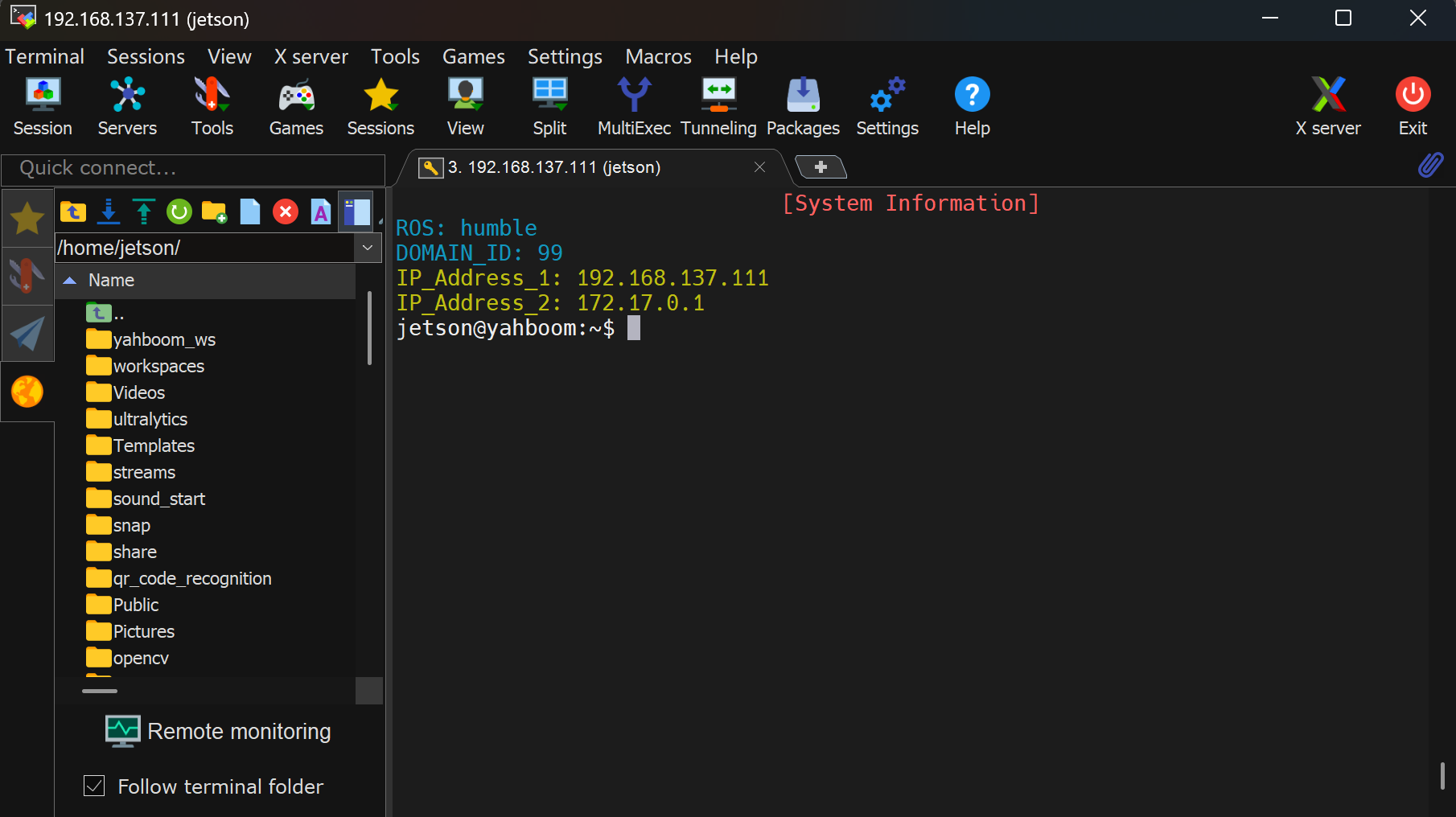
Task: Open the paperclip attach icon
Action: click(x=1430, y=166)
